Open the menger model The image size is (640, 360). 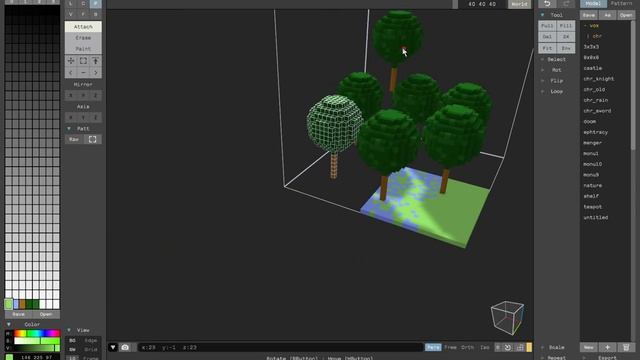point(593,143)
